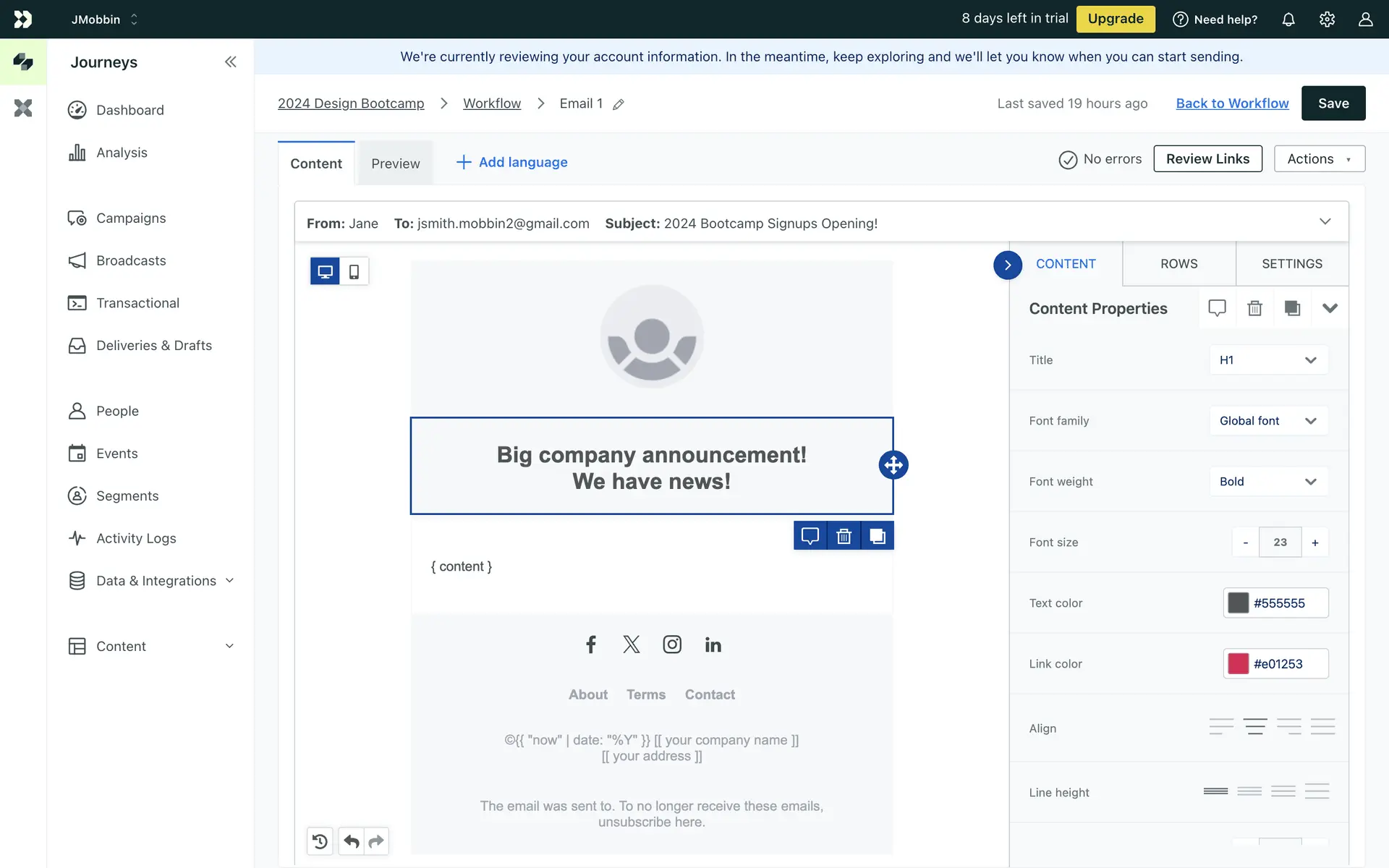Image resolution: width=1389 pixels, height=868 pixels.
Task: Open the Font weight dropdown
Action: point(1268,482)
